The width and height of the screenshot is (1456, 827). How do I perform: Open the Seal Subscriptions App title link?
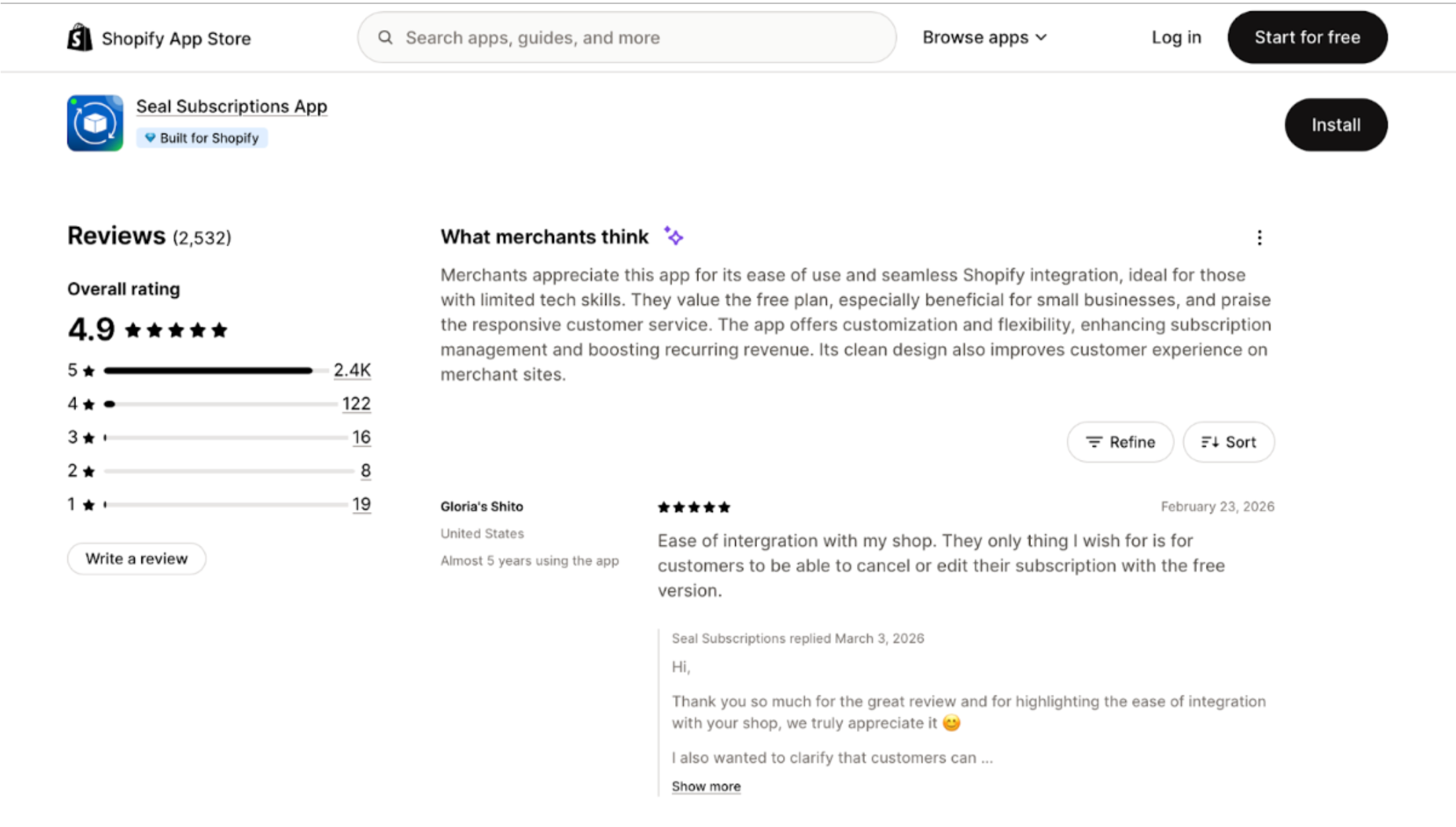pos(231,107)
